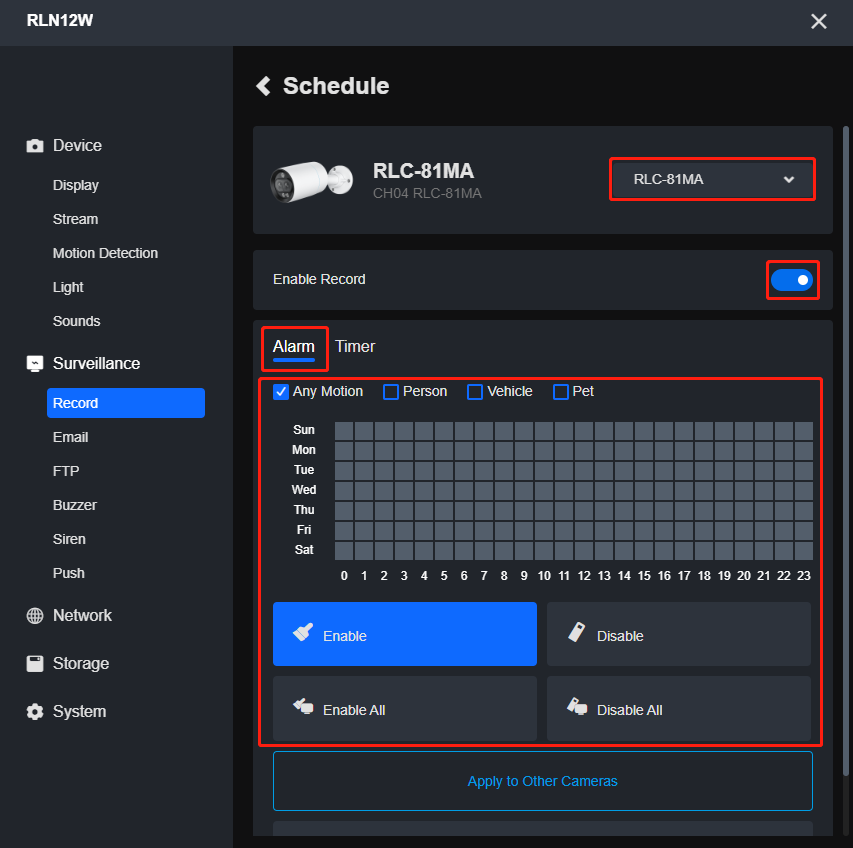Switch to the Timer tab
Viewport: 853px width, 848px height.
[x=355, y=346]
